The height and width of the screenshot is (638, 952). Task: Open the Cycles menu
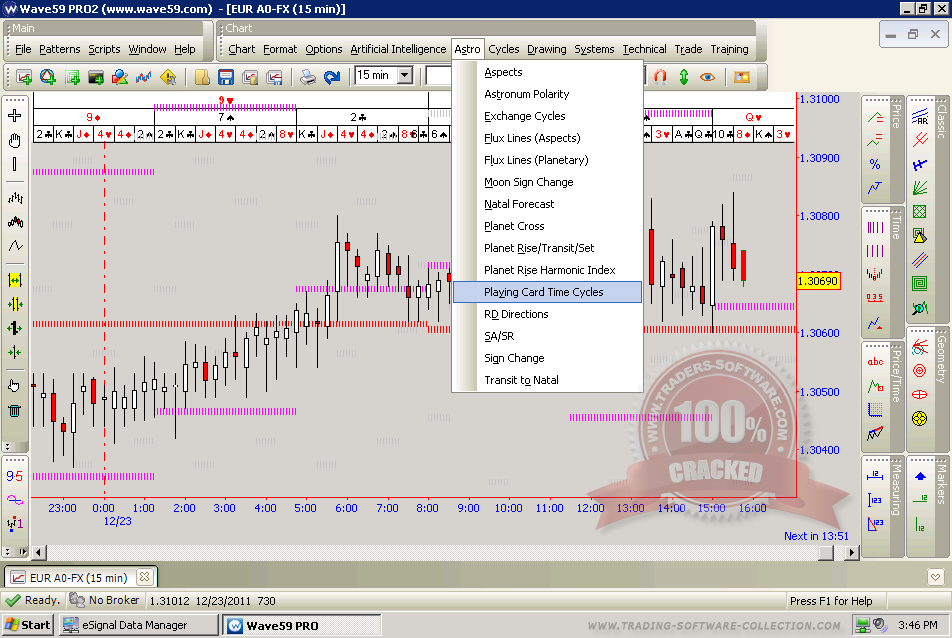[503, 49]
